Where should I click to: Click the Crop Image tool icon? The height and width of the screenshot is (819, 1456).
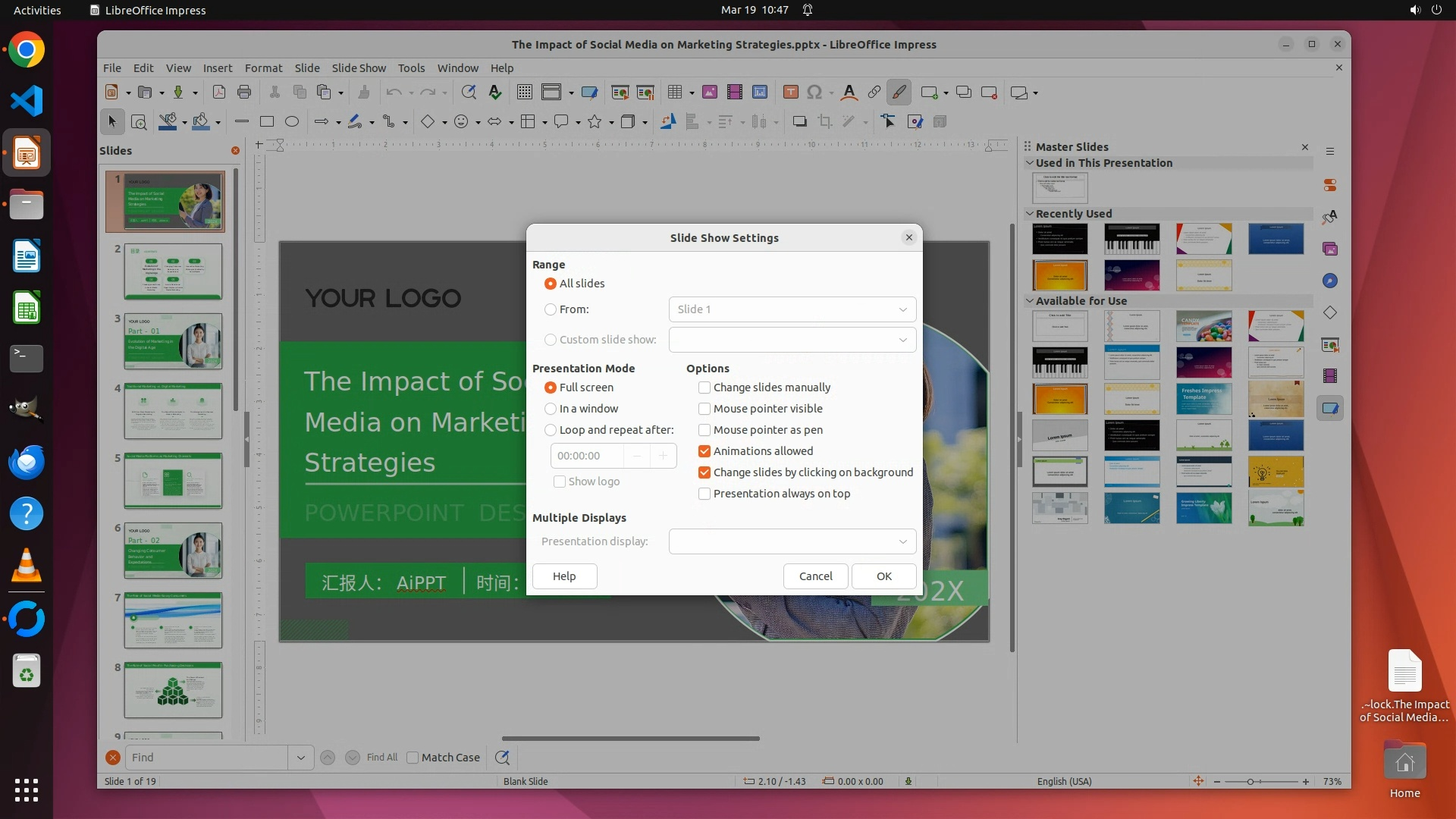click(x=825, y=121)
